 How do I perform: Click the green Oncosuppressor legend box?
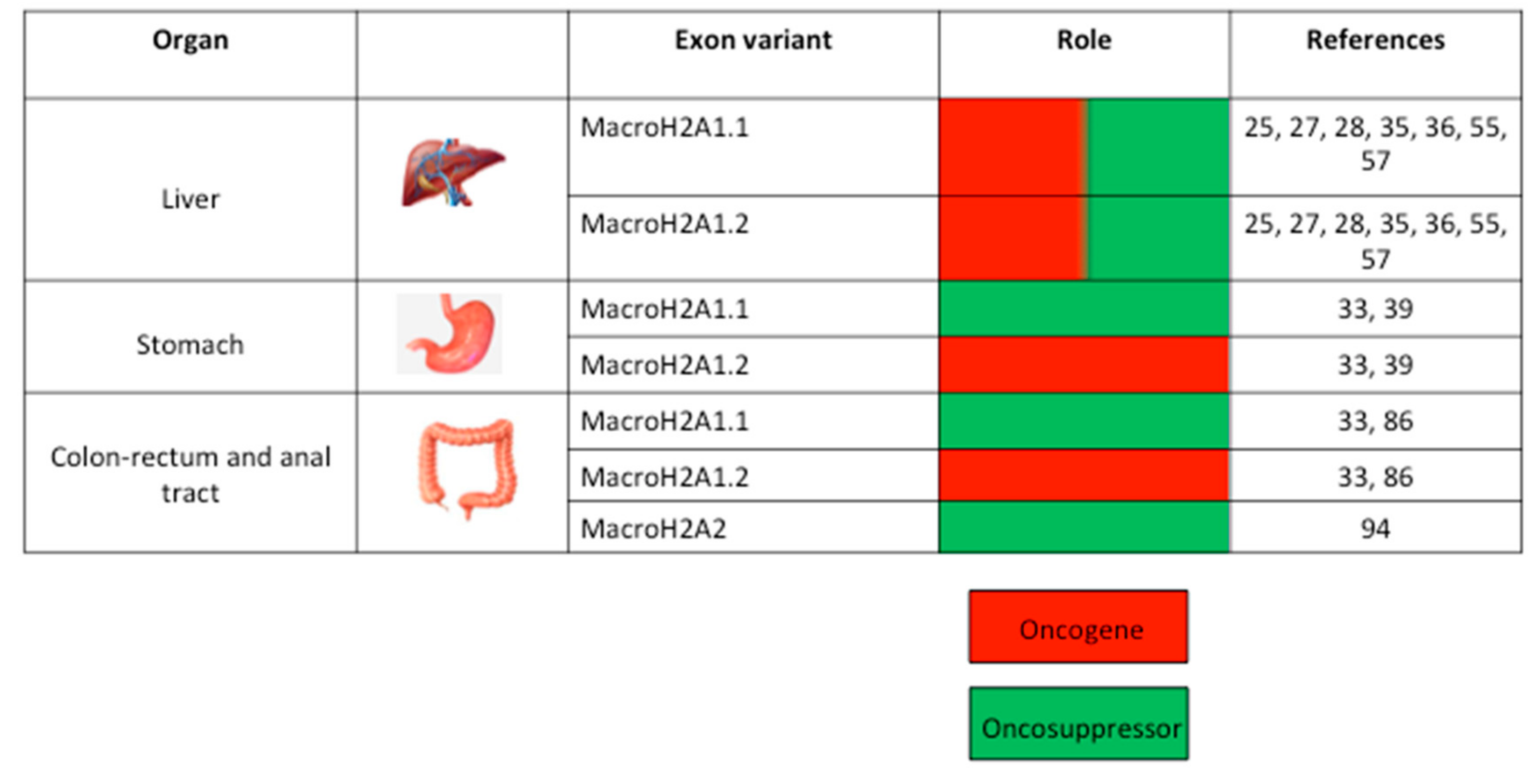(x=1078, y=724)
